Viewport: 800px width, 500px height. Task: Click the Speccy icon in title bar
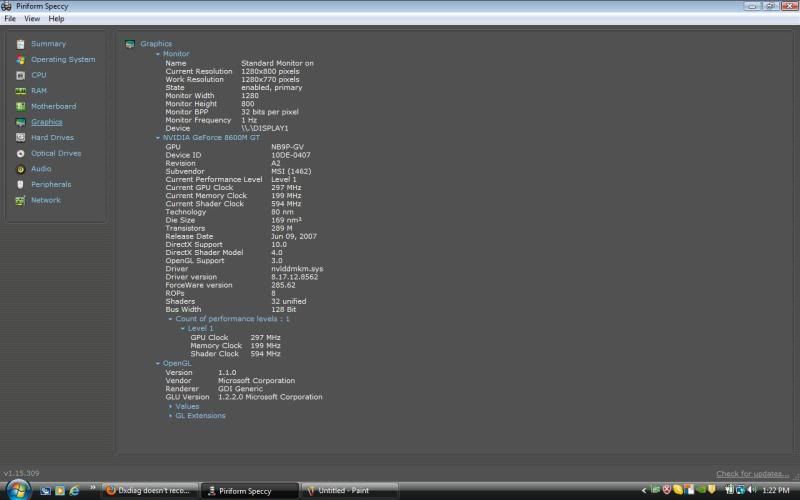click(x=6, y=6)
